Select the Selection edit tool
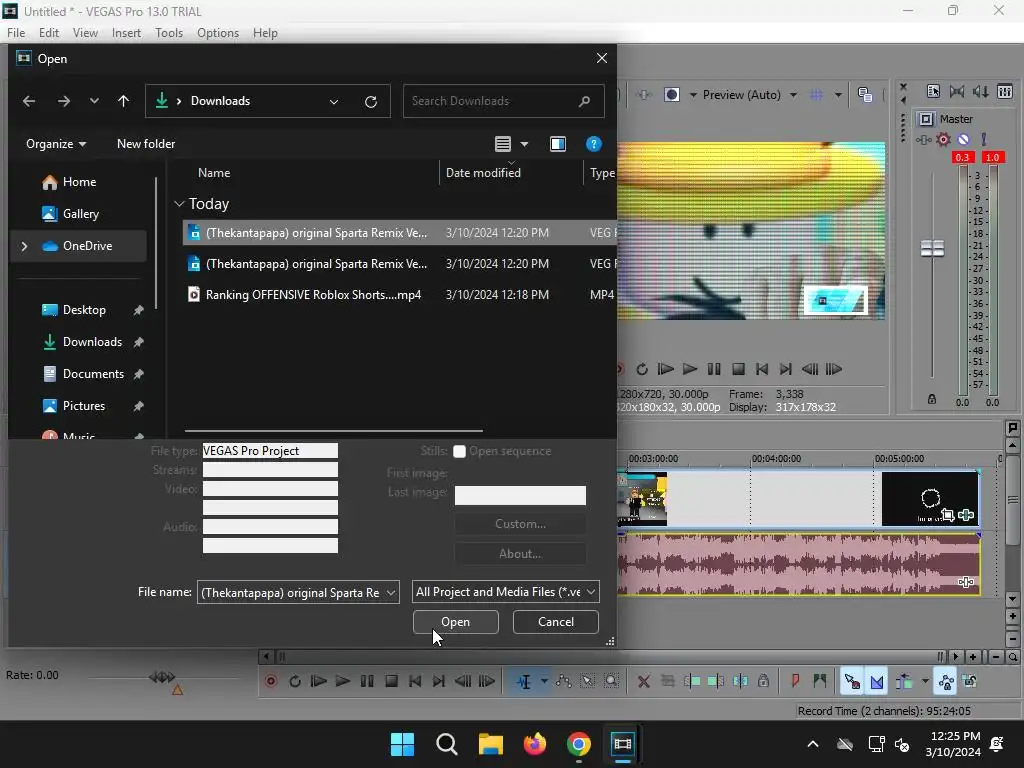The width and height of the screenshot is (1024, 768). pyautogui.click(x=588, y=681)
